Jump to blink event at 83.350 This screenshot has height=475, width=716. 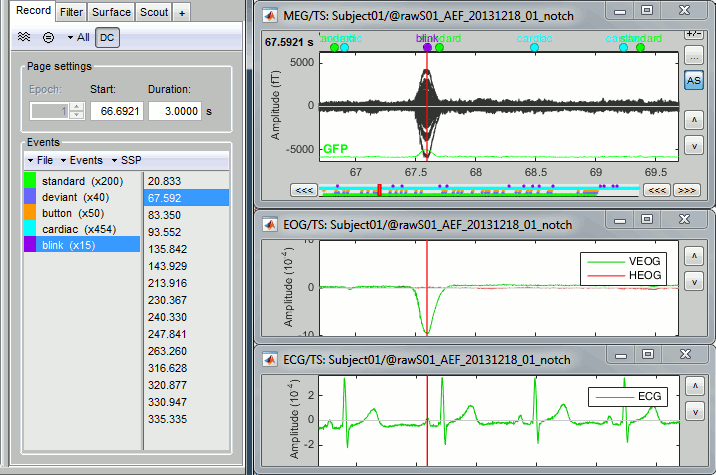[164, 215]
